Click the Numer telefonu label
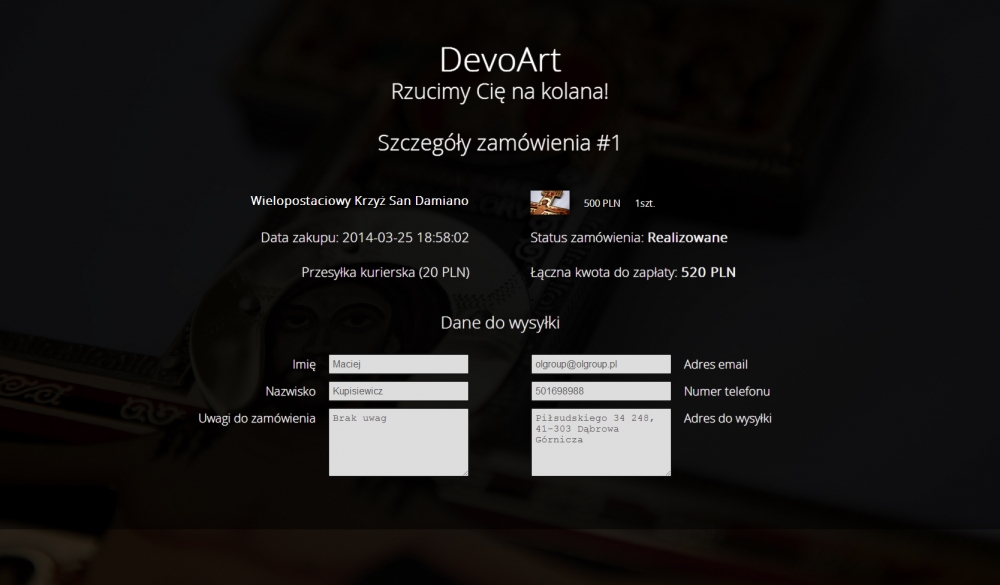The width and height of the screenshot is (1000, 585). (x=727, y=391)
